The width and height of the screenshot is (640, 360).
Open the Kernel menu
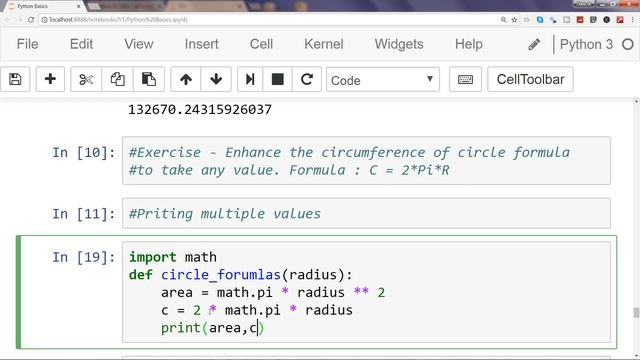point(324,44)
